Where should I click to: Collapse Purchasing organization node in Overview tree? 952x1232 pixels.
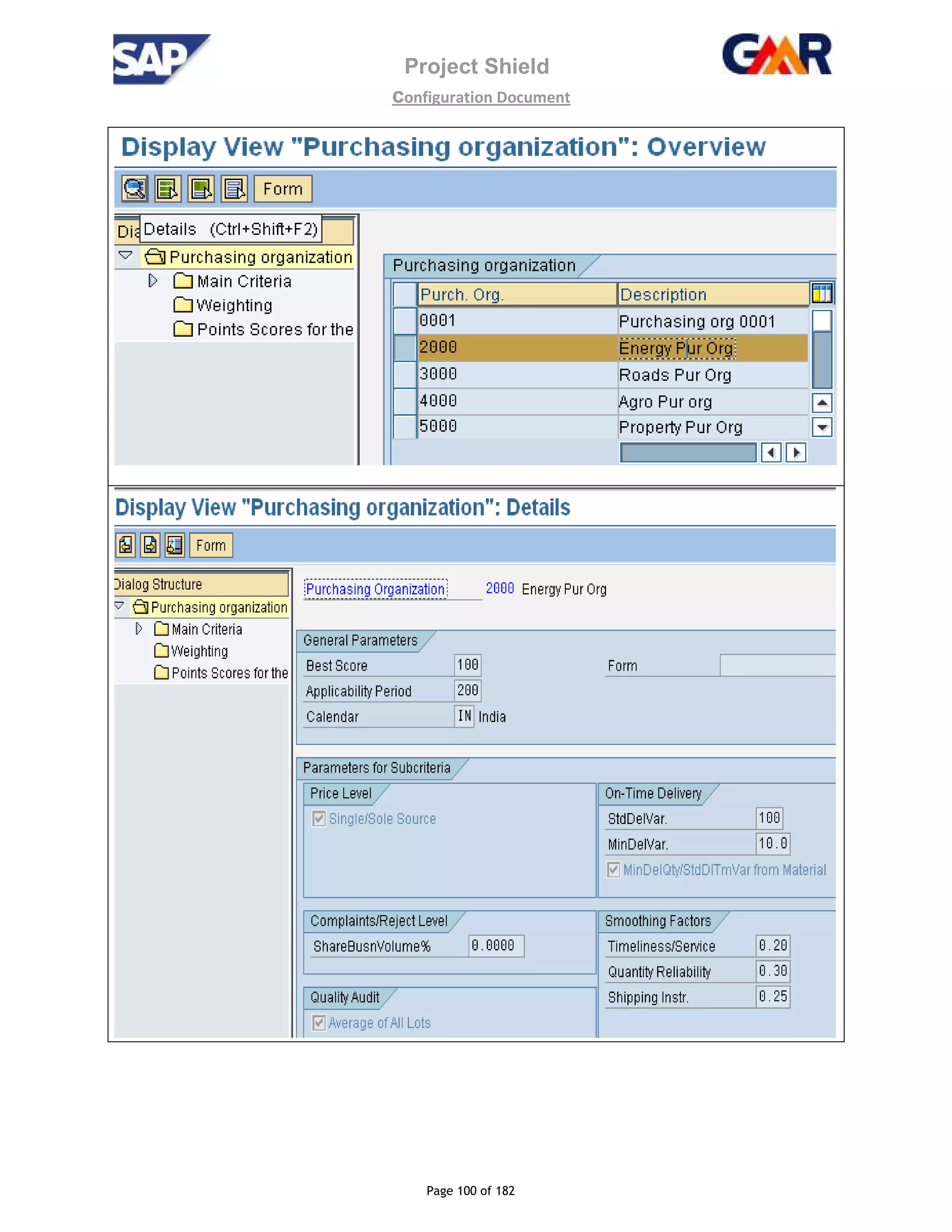(x=126, y=256)
